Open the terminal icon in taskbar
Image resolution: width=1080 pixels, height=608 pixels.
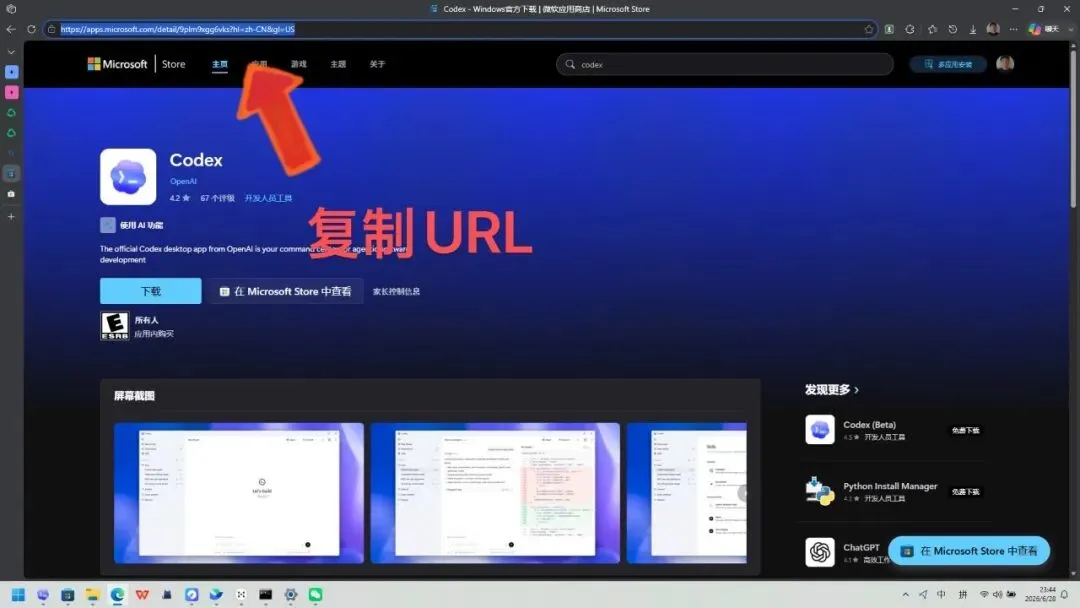[265, 594]
